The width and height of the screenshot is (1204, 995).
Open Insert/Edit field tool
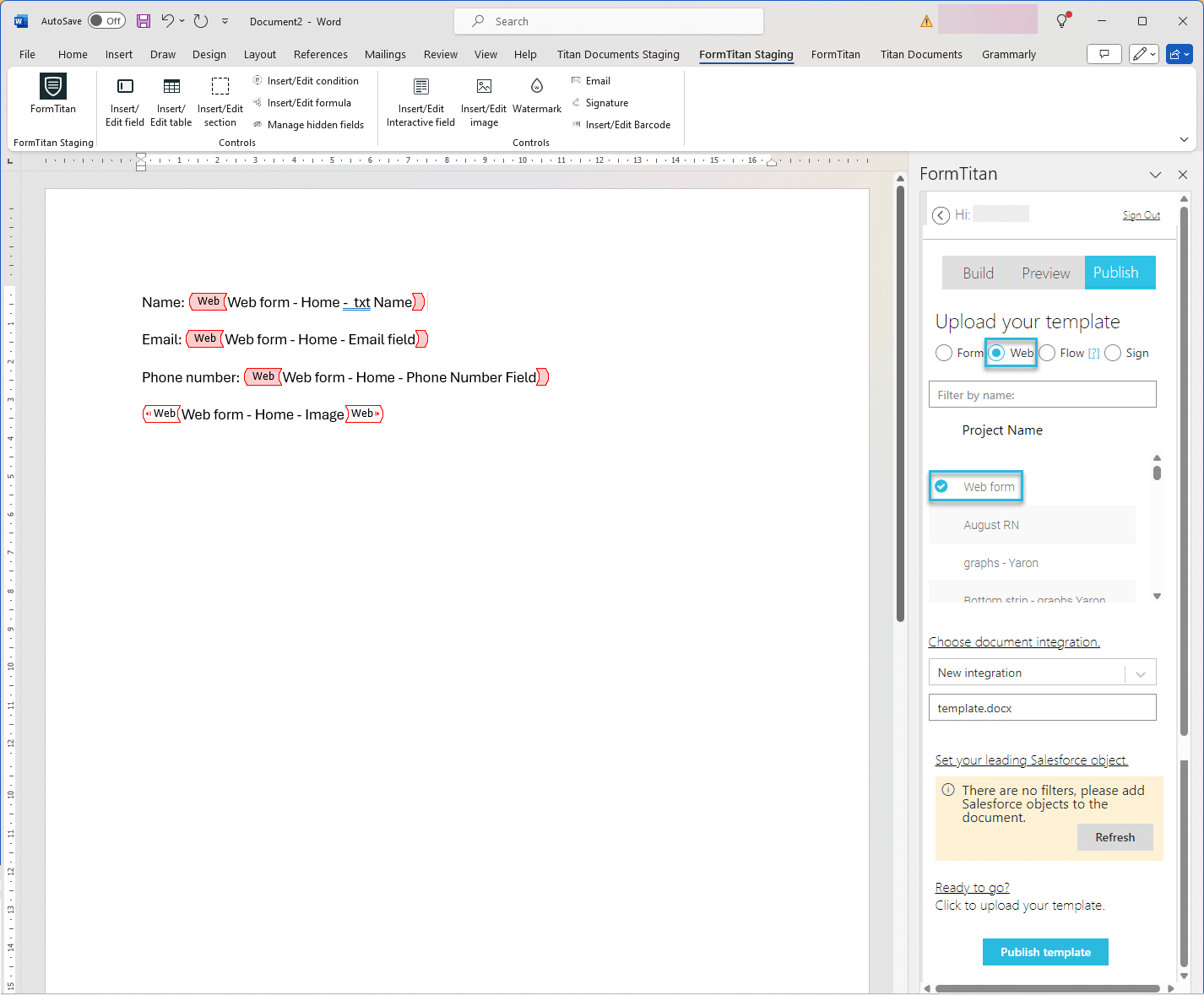[125, 102]
